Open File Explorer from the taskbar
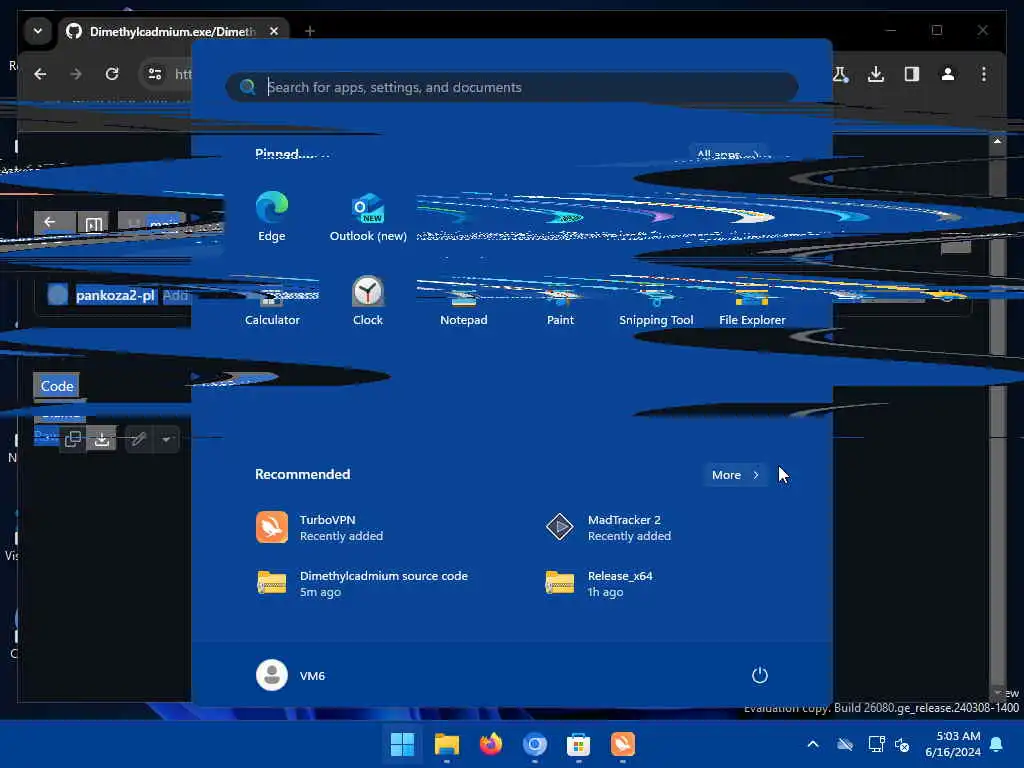The image size is (1024, 768). pos(447,744)
